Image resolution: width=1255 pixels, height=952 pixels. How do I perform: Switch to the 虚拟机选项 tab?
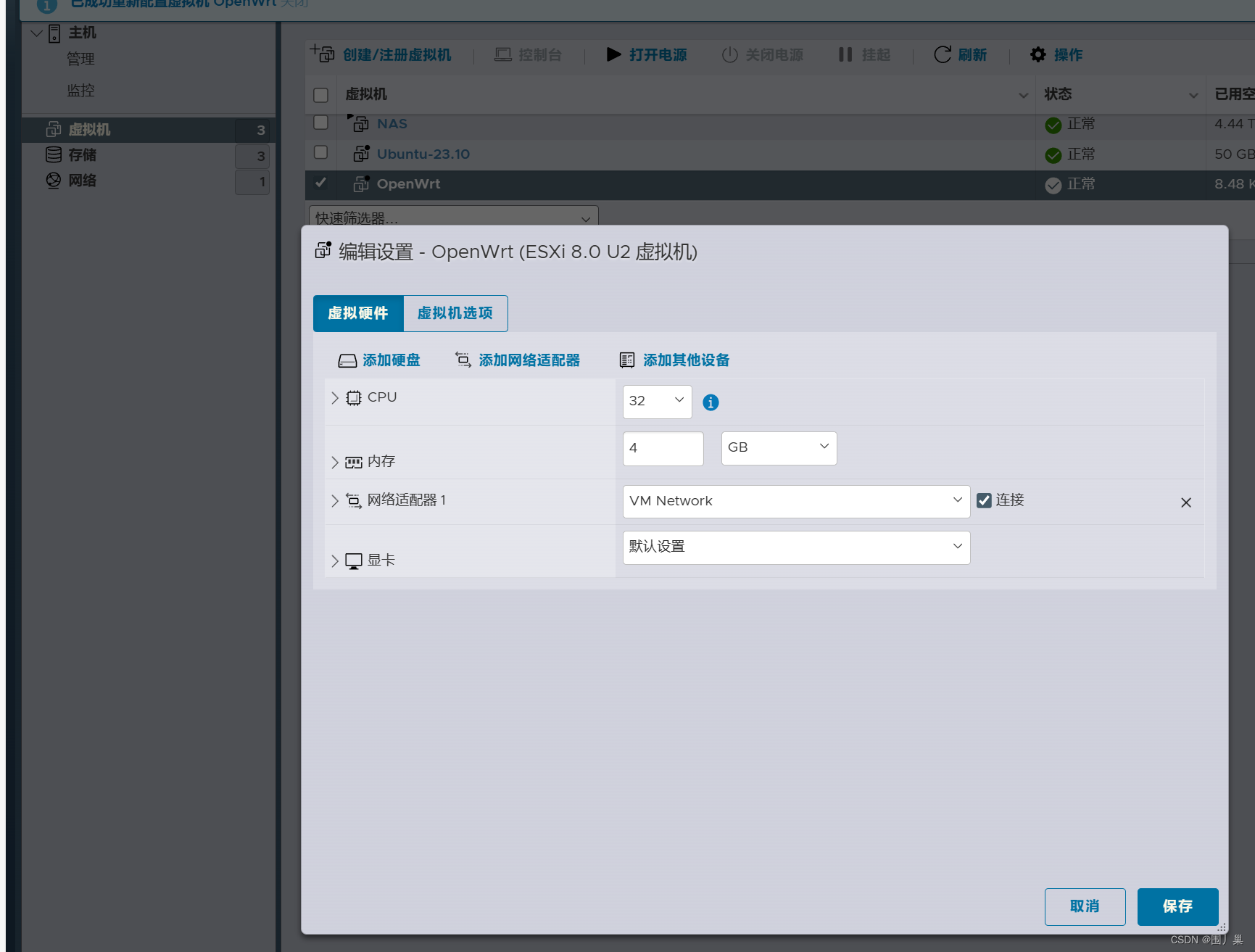tap(455, 313)
